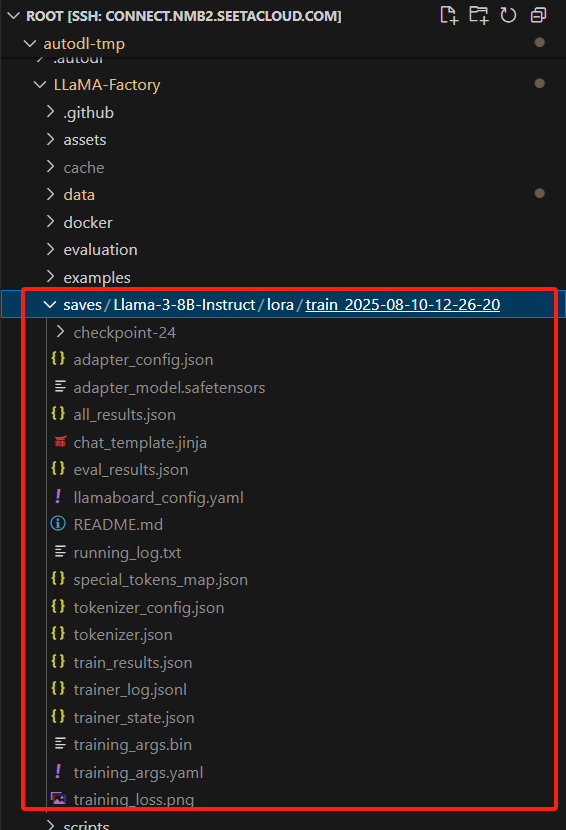Open trainer_state.json
The image size is (566, 830).
coord(134,718)
